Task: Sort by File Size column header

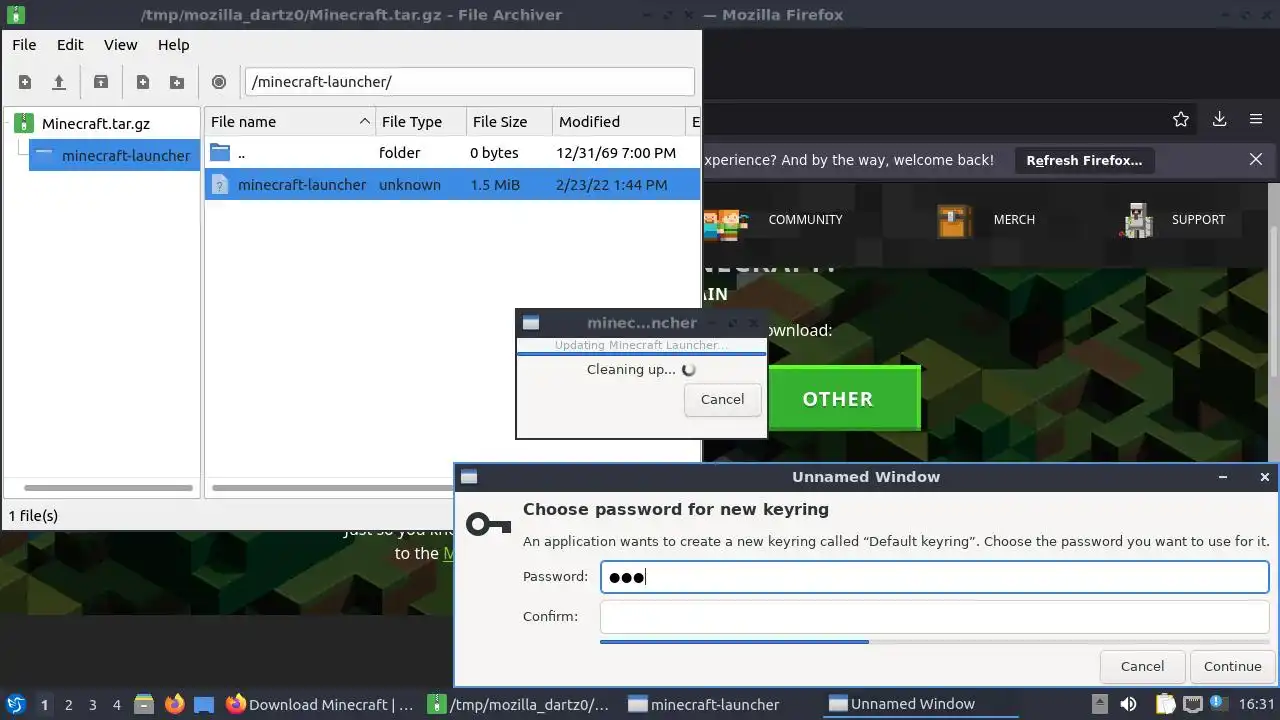Action: 509,121
